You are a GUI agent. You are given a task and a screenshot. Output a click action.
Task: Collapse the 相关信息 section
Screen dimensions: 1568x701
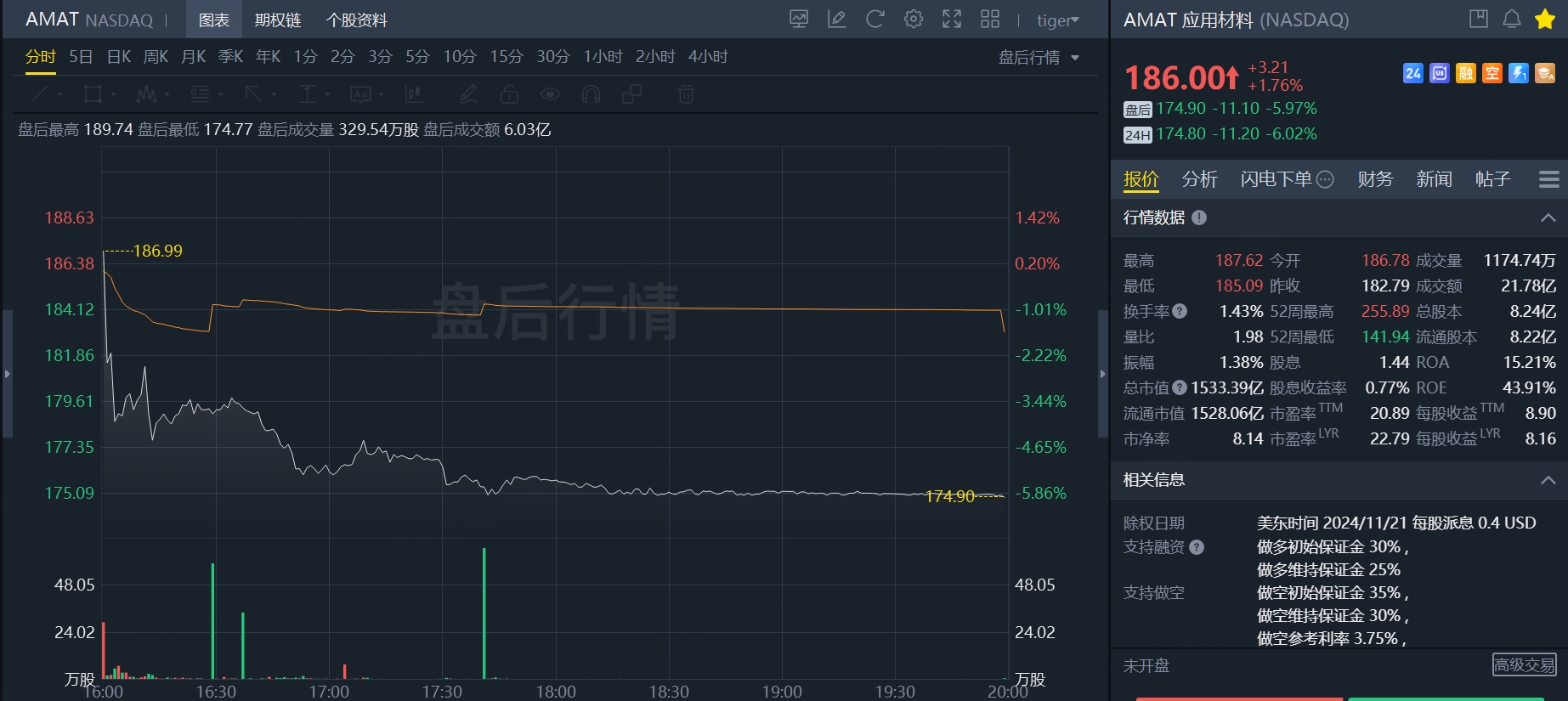[1548, 480]
